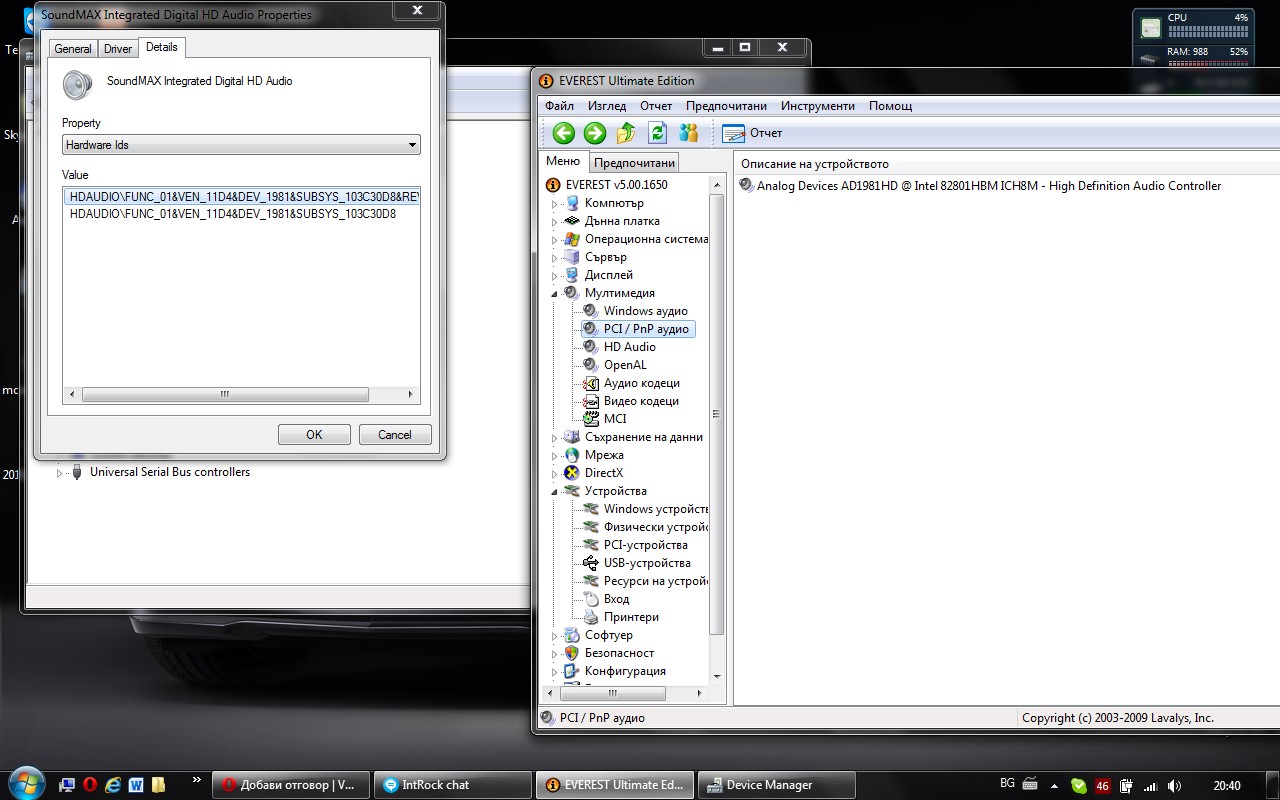Launch Internet Explorer from the quick launch bar

click(113, 785)
